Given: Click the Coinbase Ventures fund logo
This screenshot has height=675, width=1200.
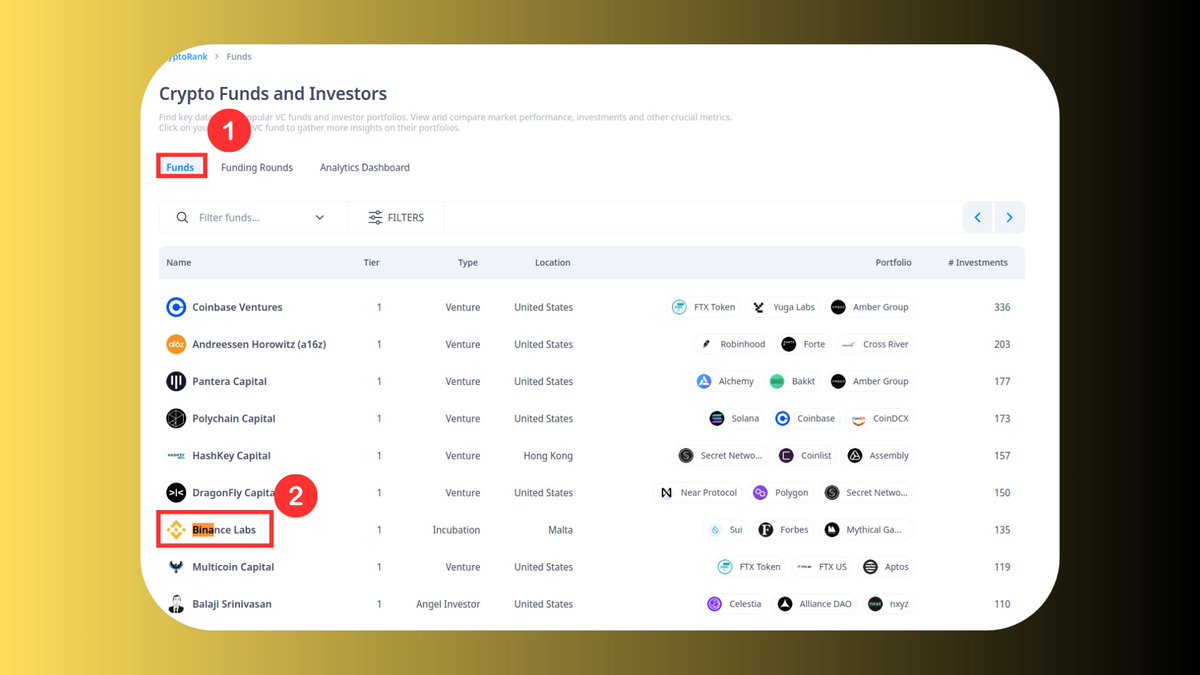Looking at the screenshot, I should pos(175,307).
